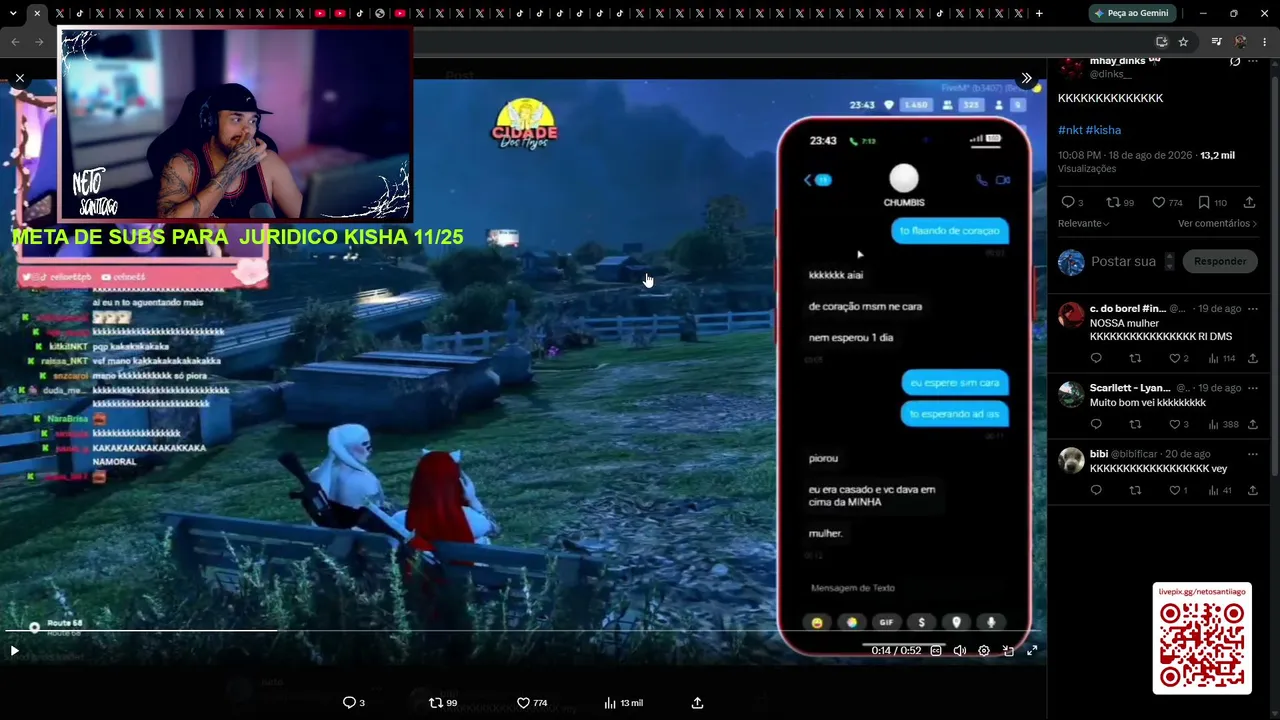Screen dimensions: 1280x720
Task: Repost c. do borel comment
Action: click(1135, 358)
